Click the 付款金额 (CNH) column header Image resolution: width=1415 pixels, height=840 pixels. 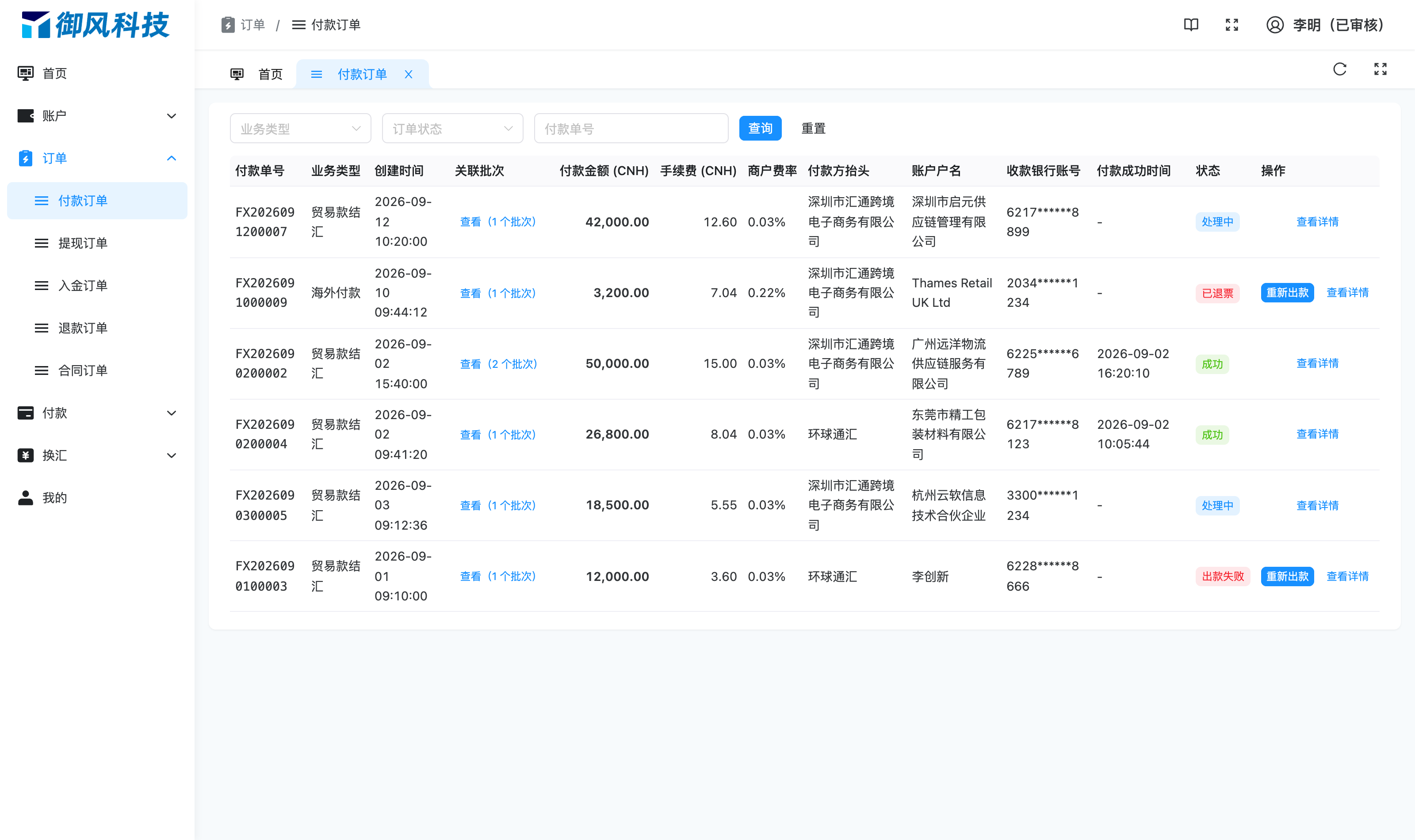604,171
